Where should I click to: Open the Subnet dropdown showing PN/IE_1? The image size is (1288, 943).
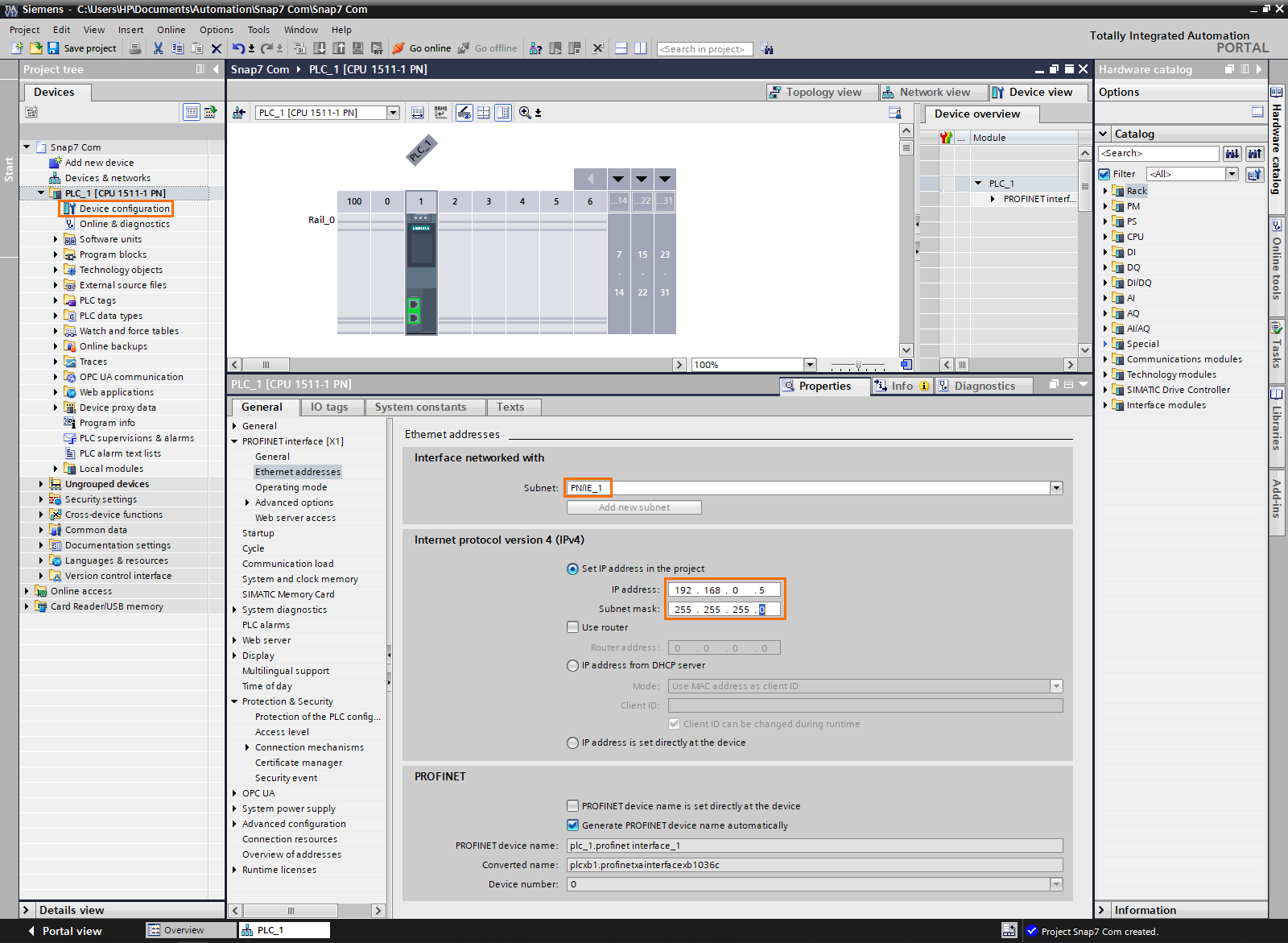point(1055,487)
